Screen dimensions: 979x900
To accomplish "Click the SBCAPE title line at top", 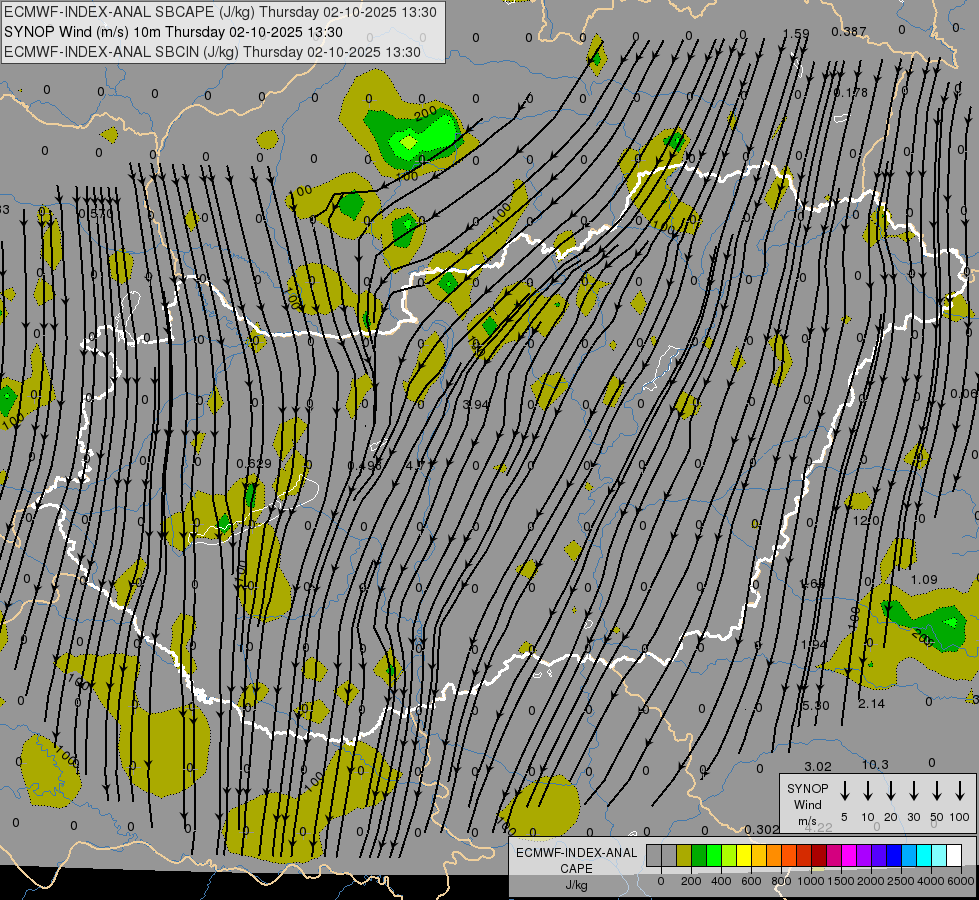I will 221,13.
